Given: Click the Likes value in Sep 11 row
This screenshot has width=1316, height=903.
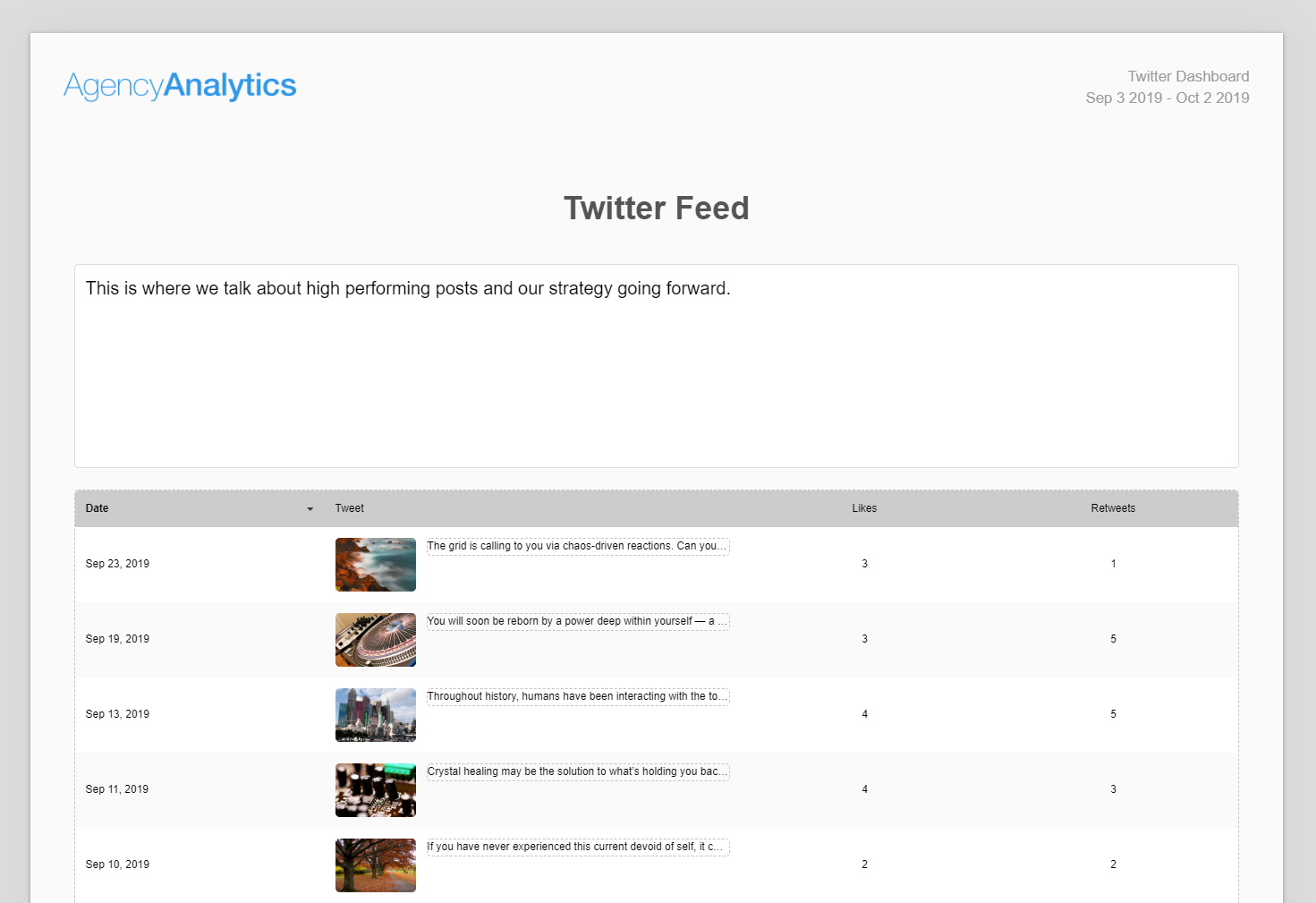Looking at the screenshot, I should click(864, 789).
